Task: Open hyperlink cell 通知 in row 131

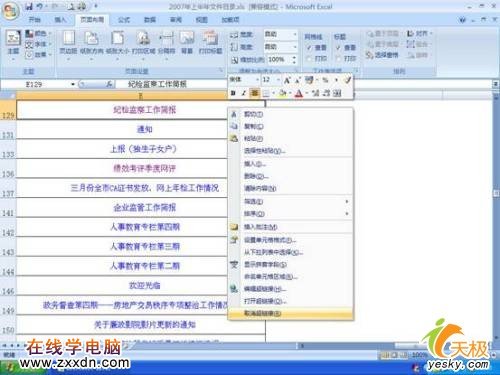Action: [144, 129]
